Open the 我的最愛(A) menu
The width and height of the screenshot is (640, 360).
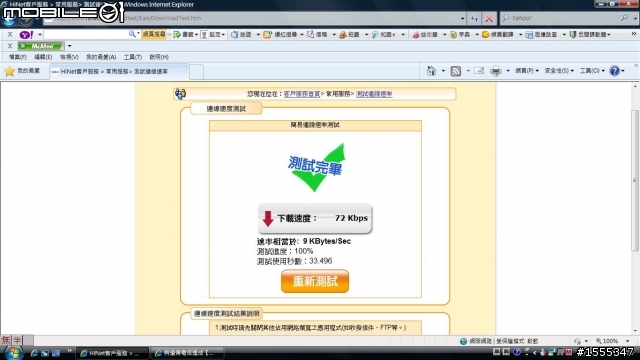pyautogui.click(x=101, y=57)
